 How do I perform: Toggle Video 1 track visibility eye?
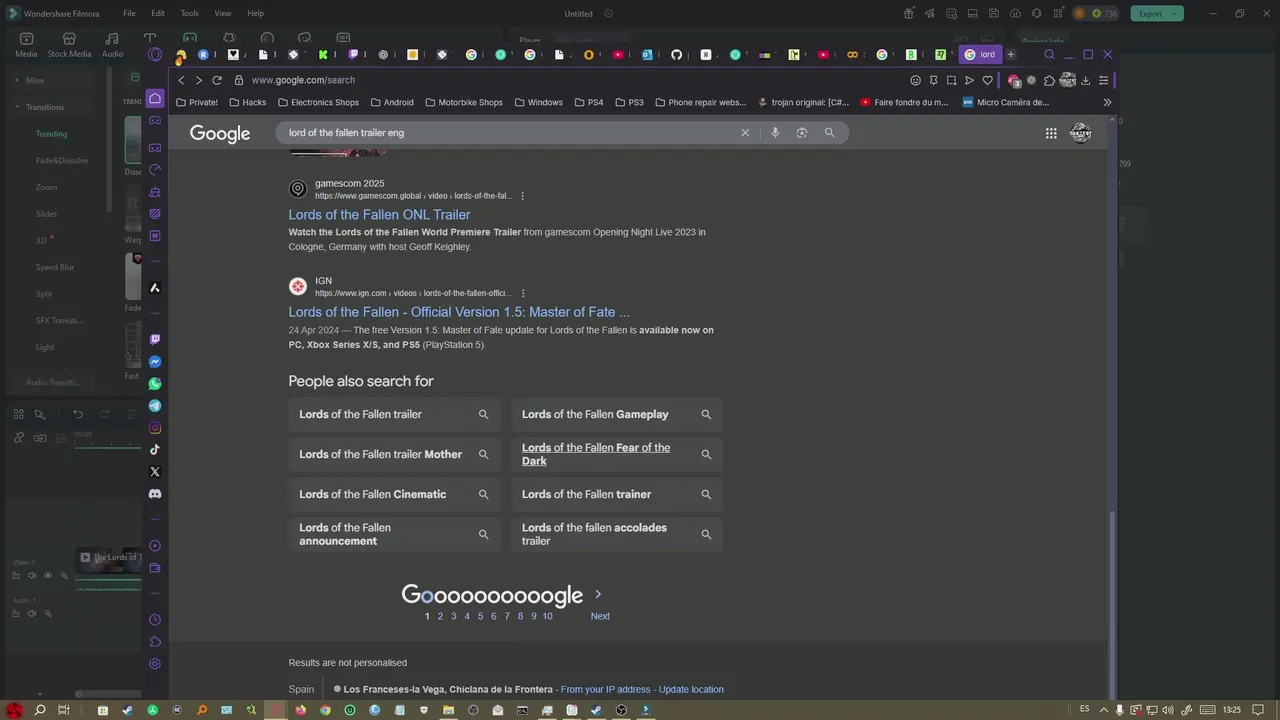click(47, 576)
